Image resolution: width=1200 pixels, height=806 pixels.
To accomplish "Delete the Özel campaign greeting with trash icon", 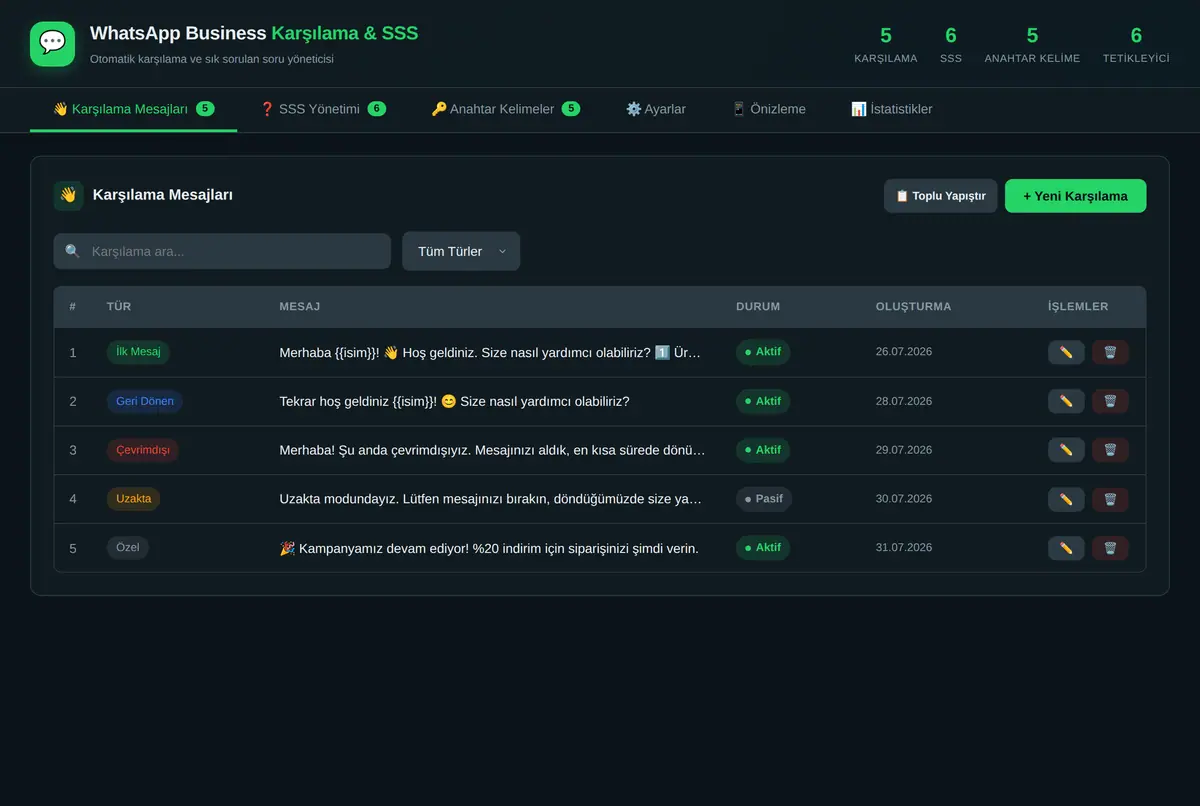I will (1110, 548).
